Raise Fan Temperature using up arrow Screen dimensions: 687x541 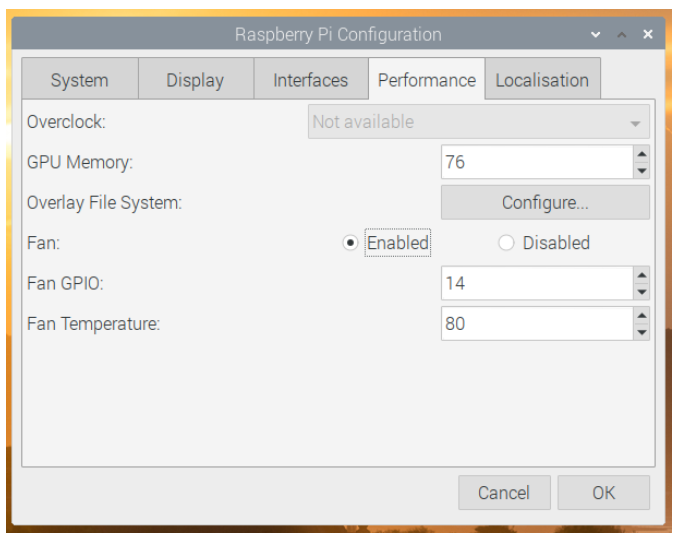click(x=641, y=315)
